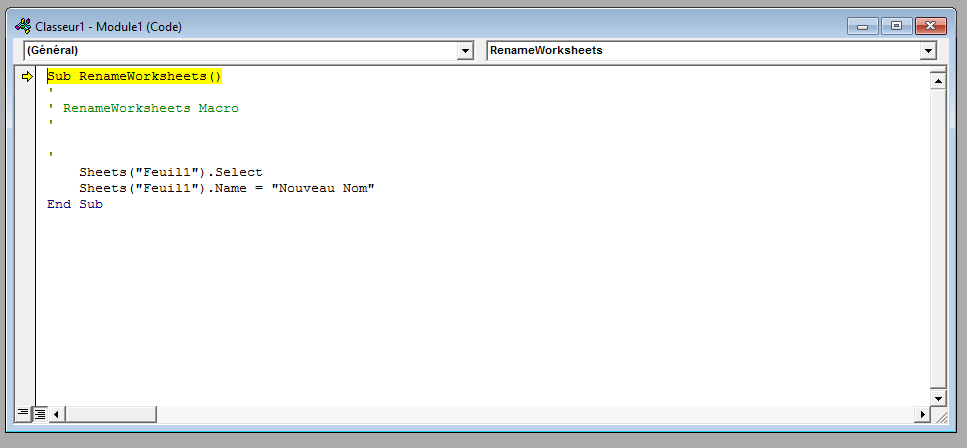Image resolution: width=967 pixels, height=448 pixels.
Task: Click the horizontal scrollbar thumb
Action: 110,414
